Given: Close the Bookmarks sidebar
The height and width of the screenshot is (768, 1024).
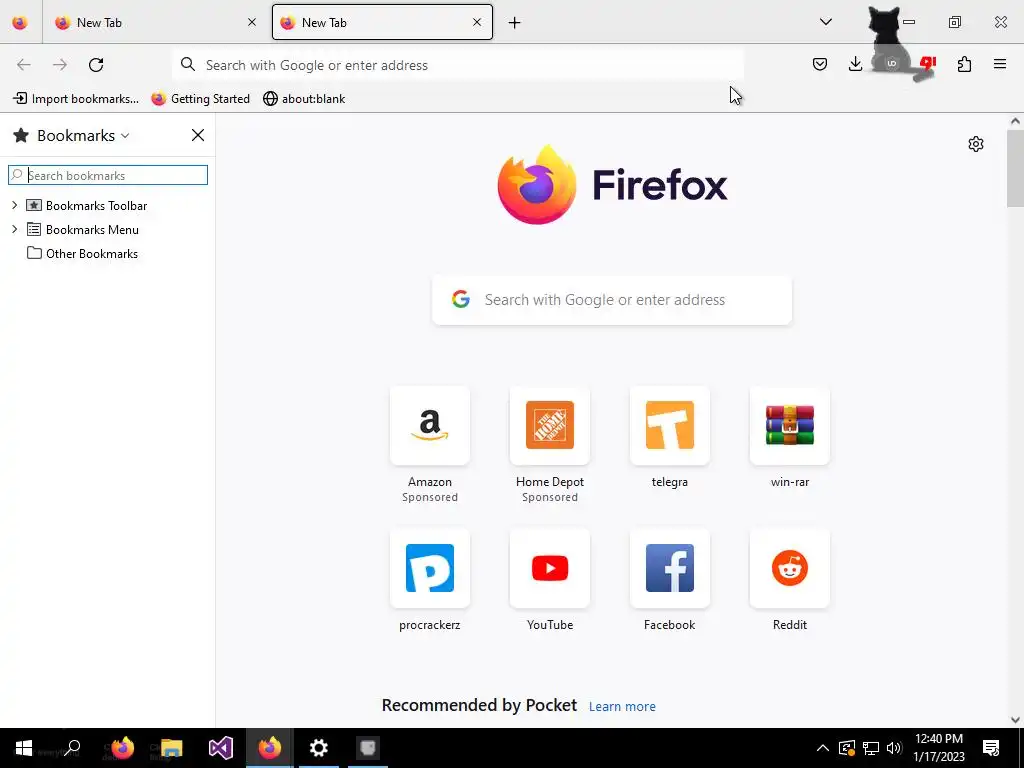Looking at the screenshot, I should tap(197, 135).
